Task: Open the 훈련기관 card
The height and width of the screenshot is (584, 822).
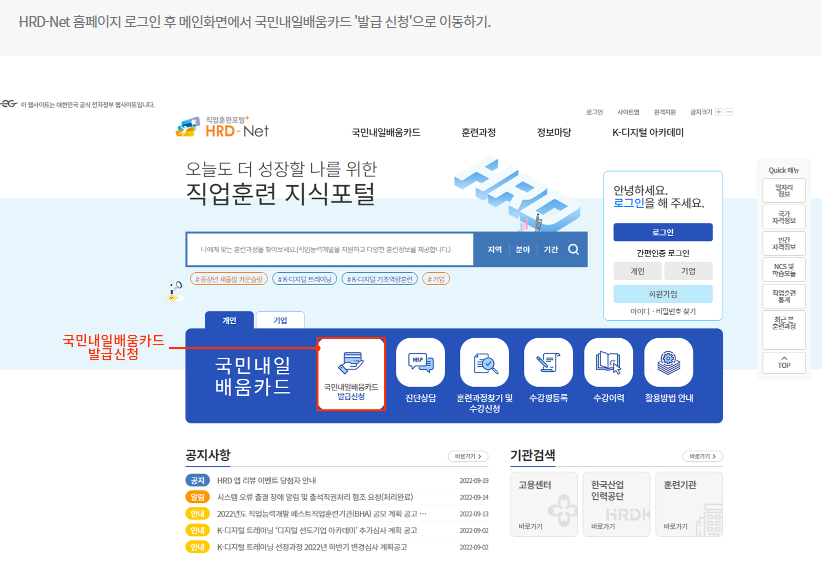Action: (689, 504)
